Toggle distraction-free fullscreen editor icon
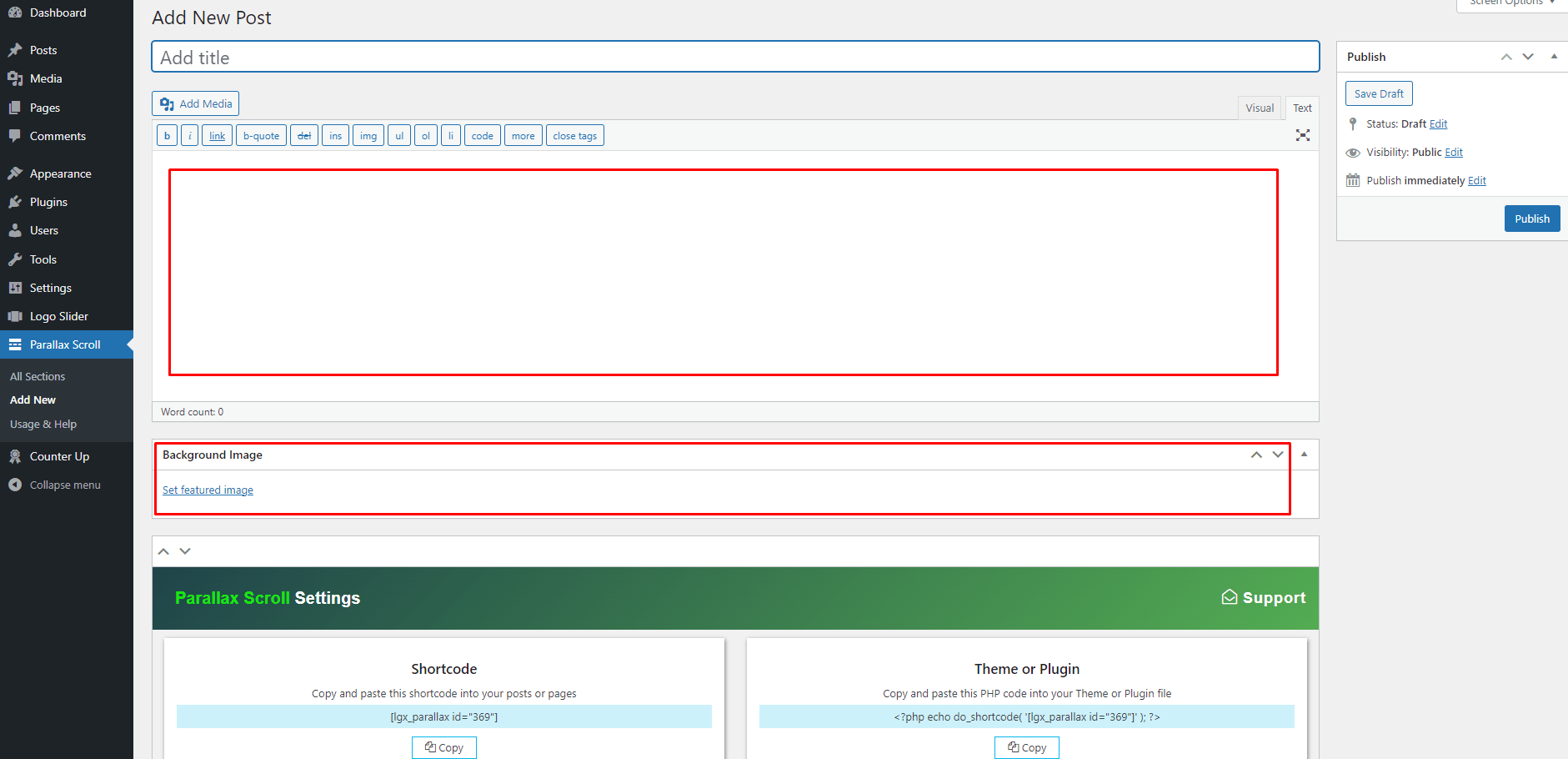This screenshot has width=1568, height=759. tap(1303, 135)
